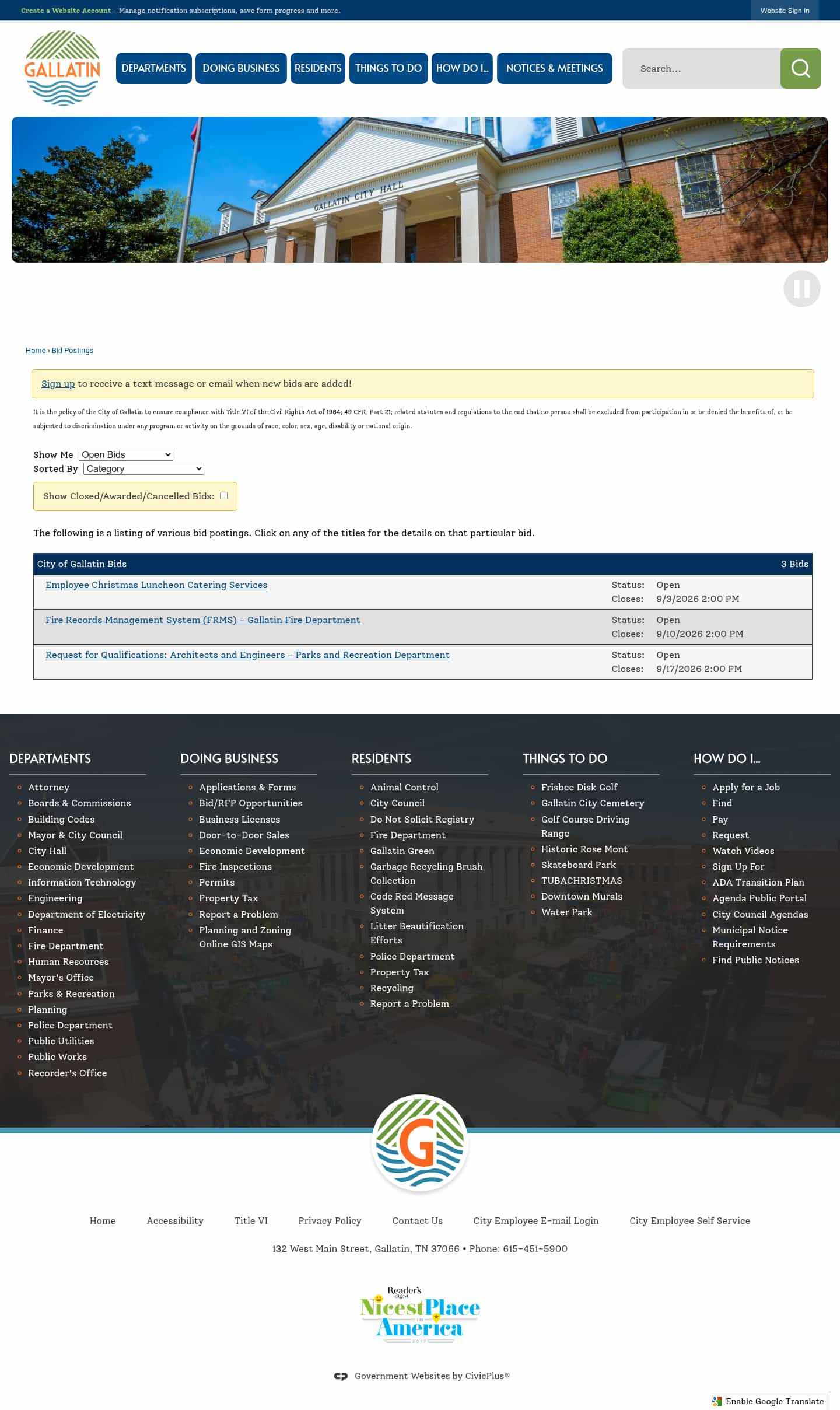The image size is (840, 1410).
Task: Open the Nicest Place in America badge
Action: tap(420, 1315)
